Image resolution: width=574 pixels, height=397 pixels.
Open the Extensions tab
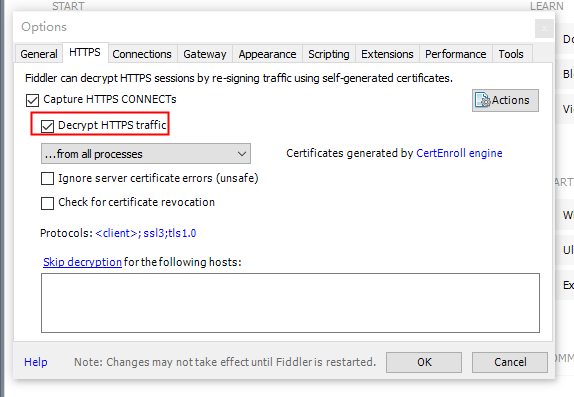387,54
